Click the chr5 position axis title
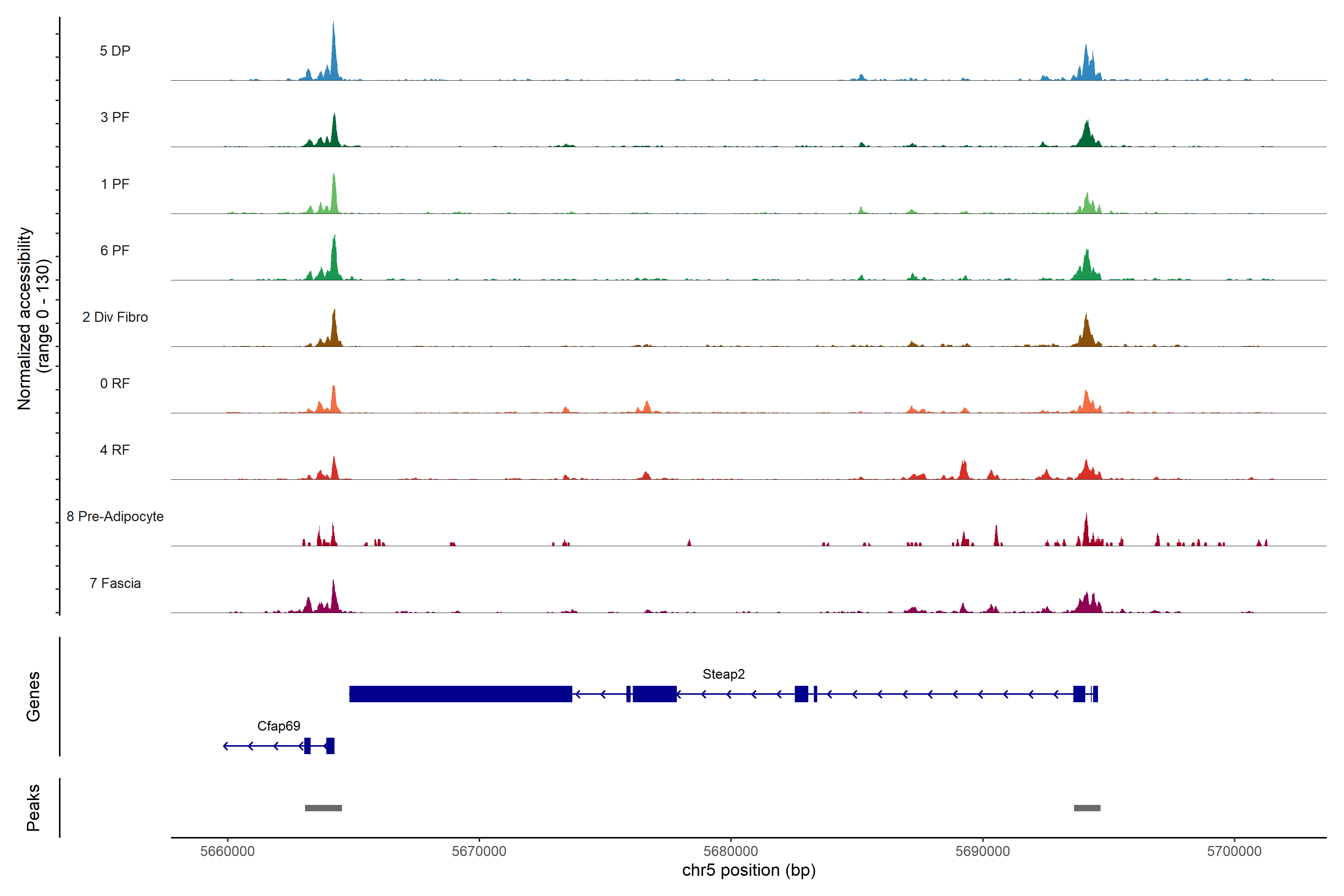Viewport: 1344px width, 896px height. pyautogui.click(x=749, y=870)
